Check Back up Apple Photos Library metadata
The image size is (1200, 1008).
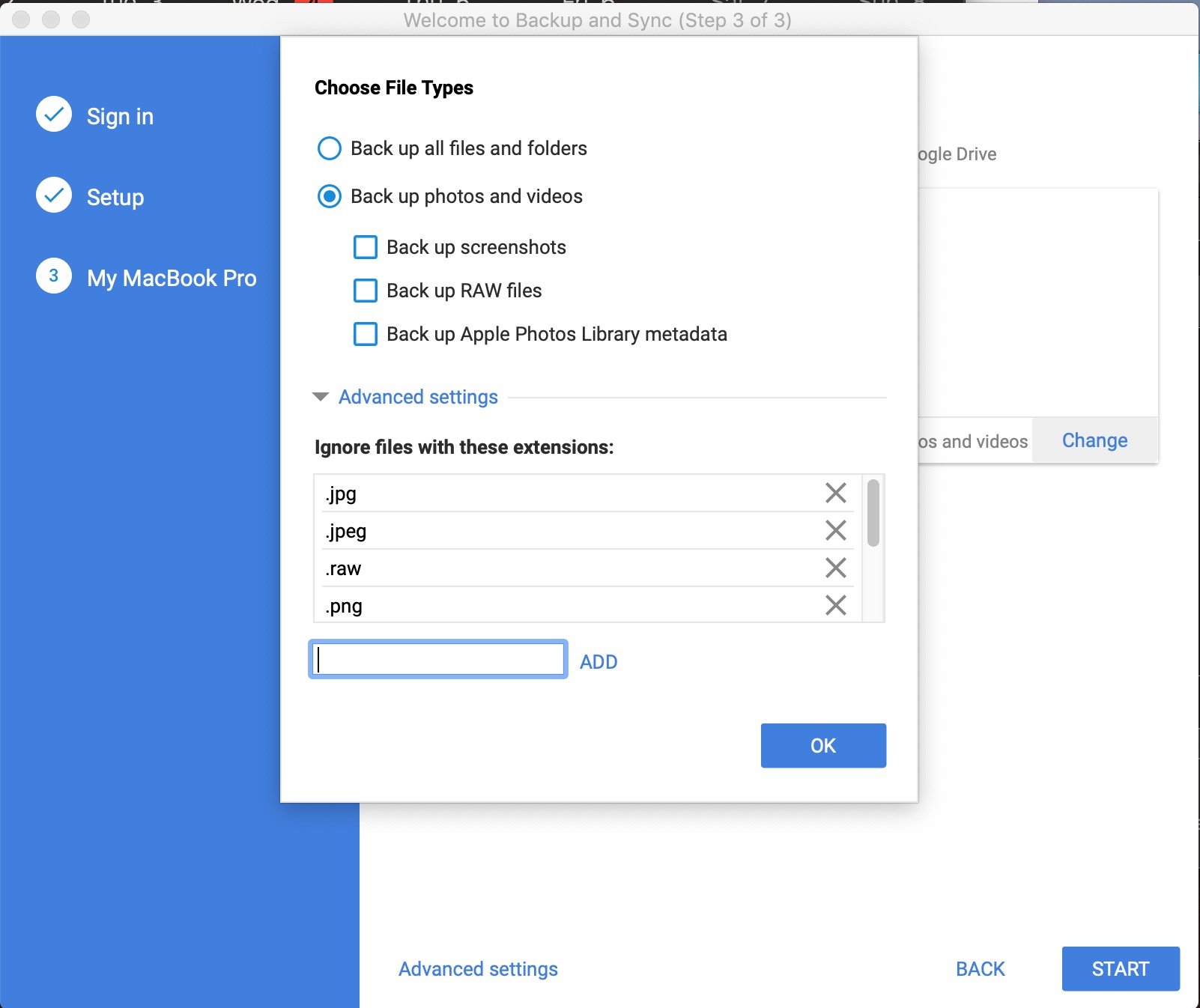pos(366,334)
